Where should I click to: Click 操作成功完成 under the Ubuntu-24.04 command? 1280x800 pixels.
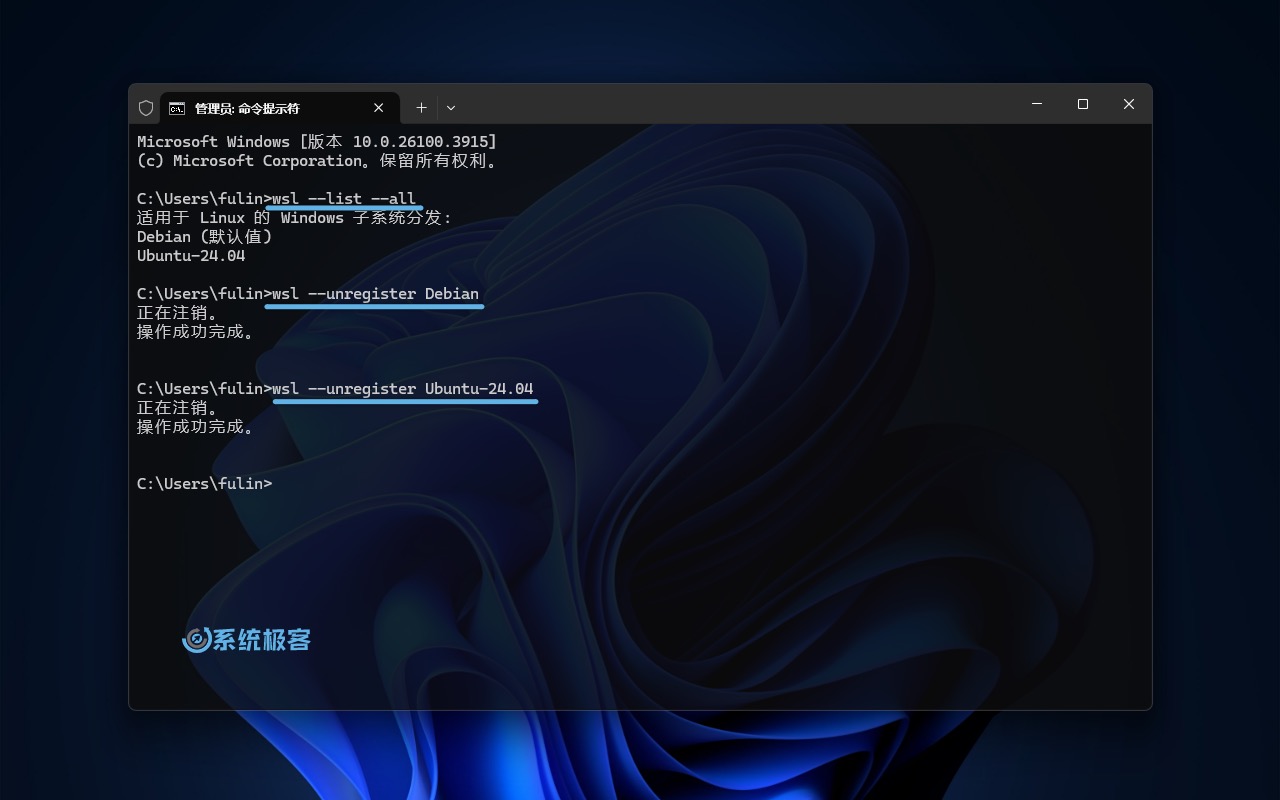[x=195, y=427]
